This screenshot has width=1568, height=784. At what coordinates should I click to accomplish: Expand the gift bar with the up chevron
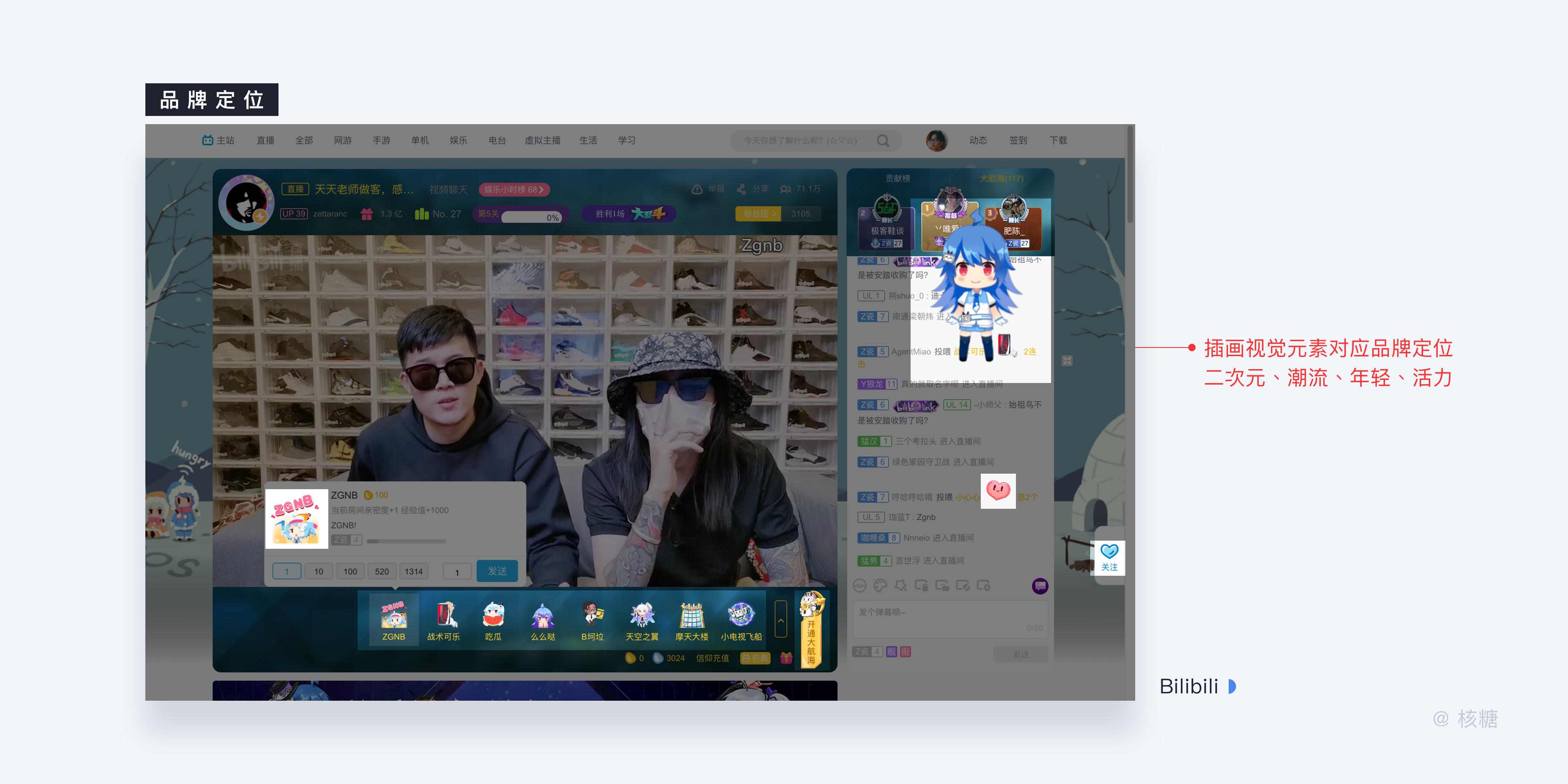coord(781,620)
